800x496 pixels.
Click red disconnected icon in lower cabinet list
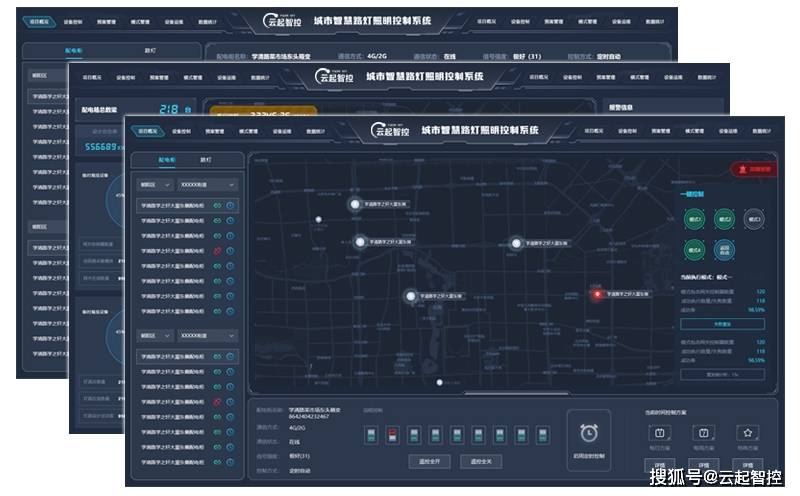point(217,402)
